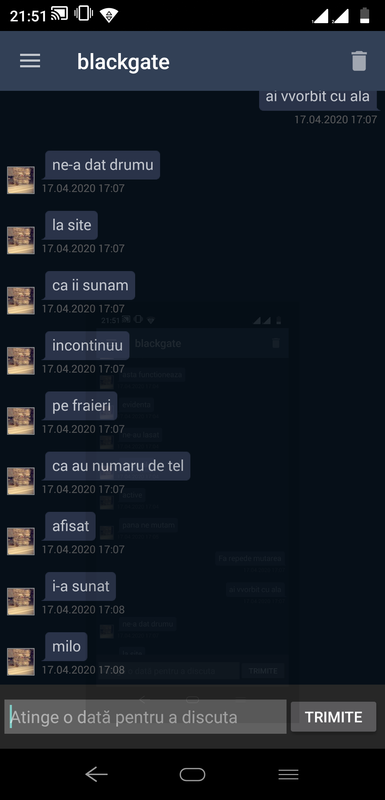Tap the 'blackgate' chat title

pos(123,62)
